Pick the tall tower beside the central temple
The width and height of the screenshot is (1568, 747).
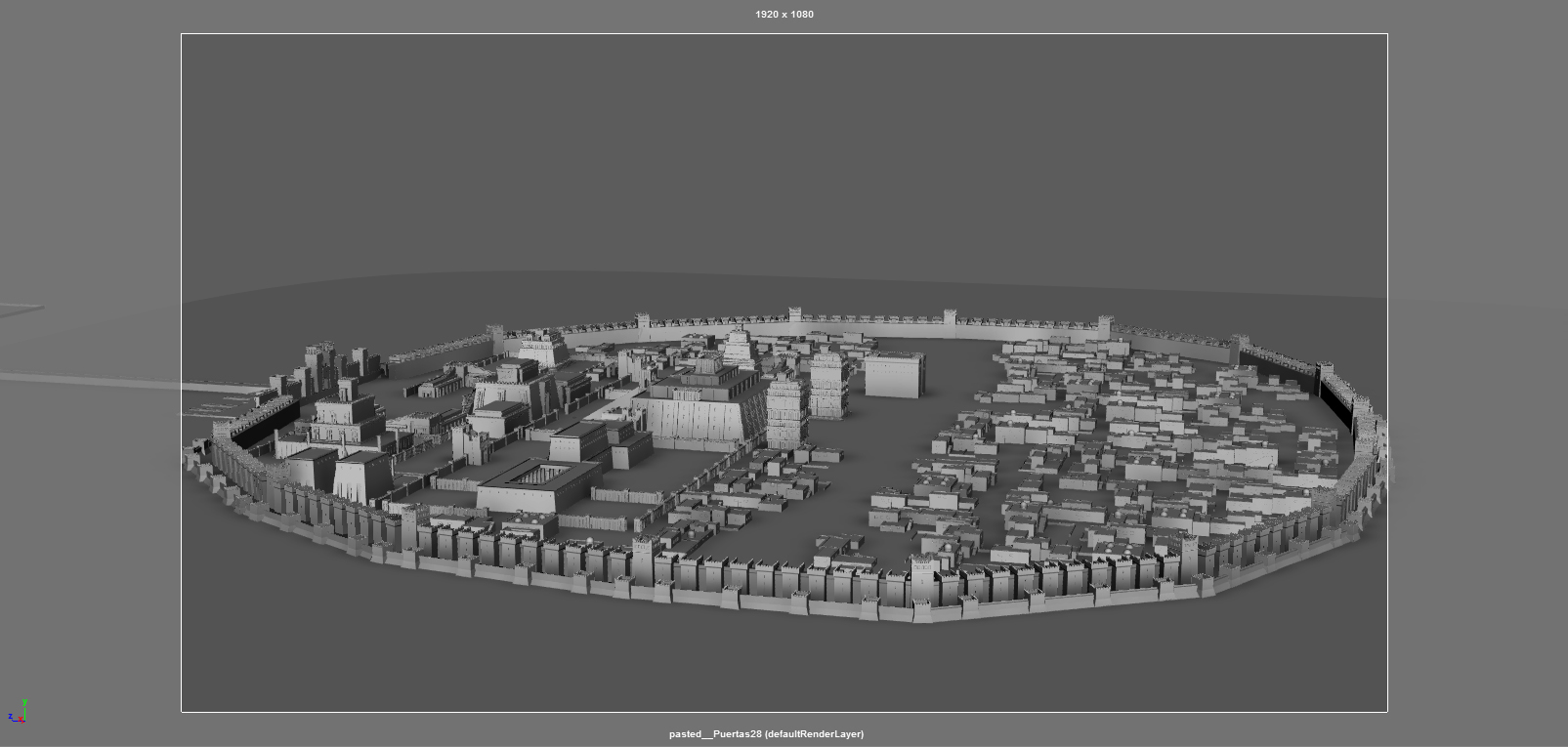coord(786,413)
